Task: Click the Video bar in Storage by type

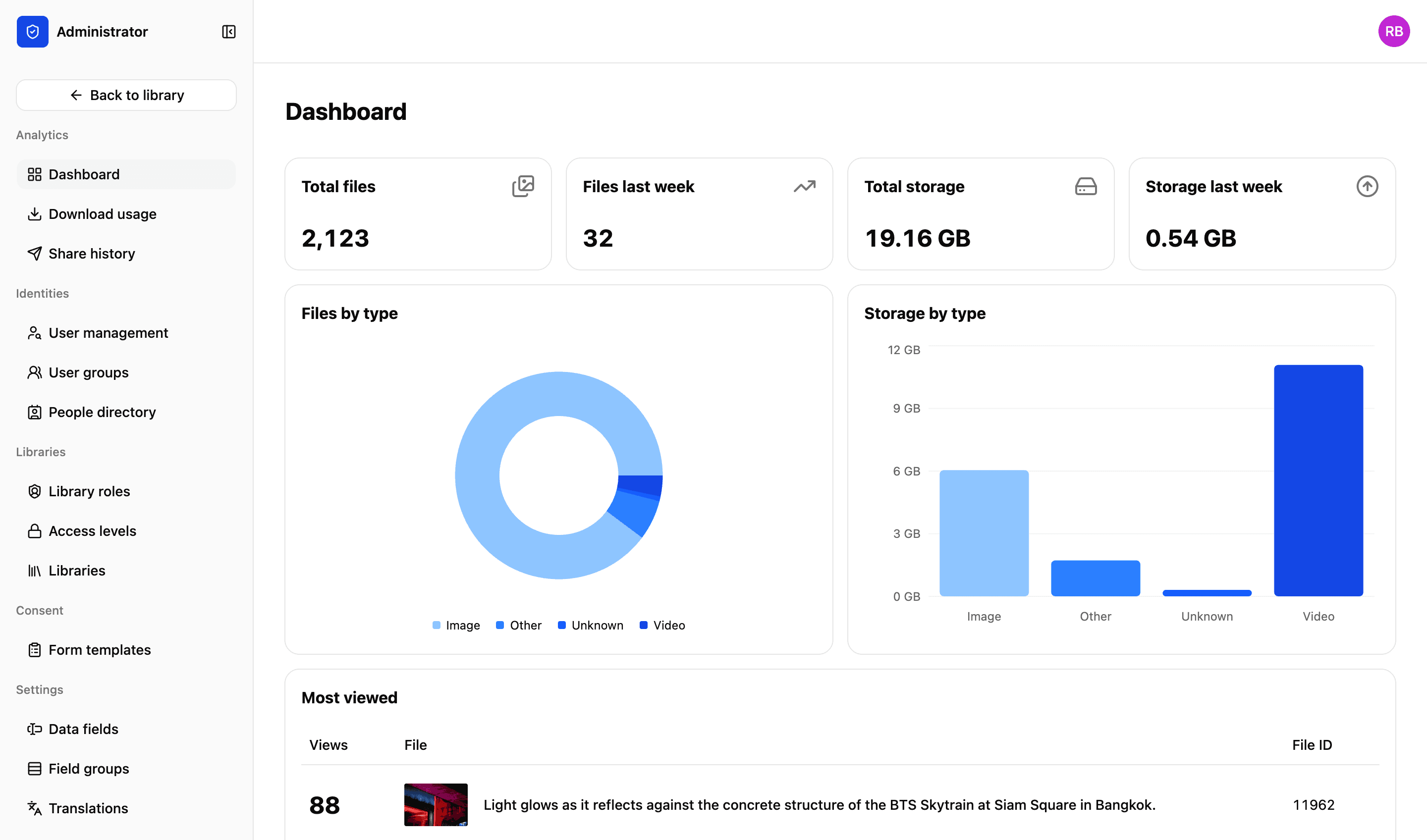Action: click(1318, 480)
